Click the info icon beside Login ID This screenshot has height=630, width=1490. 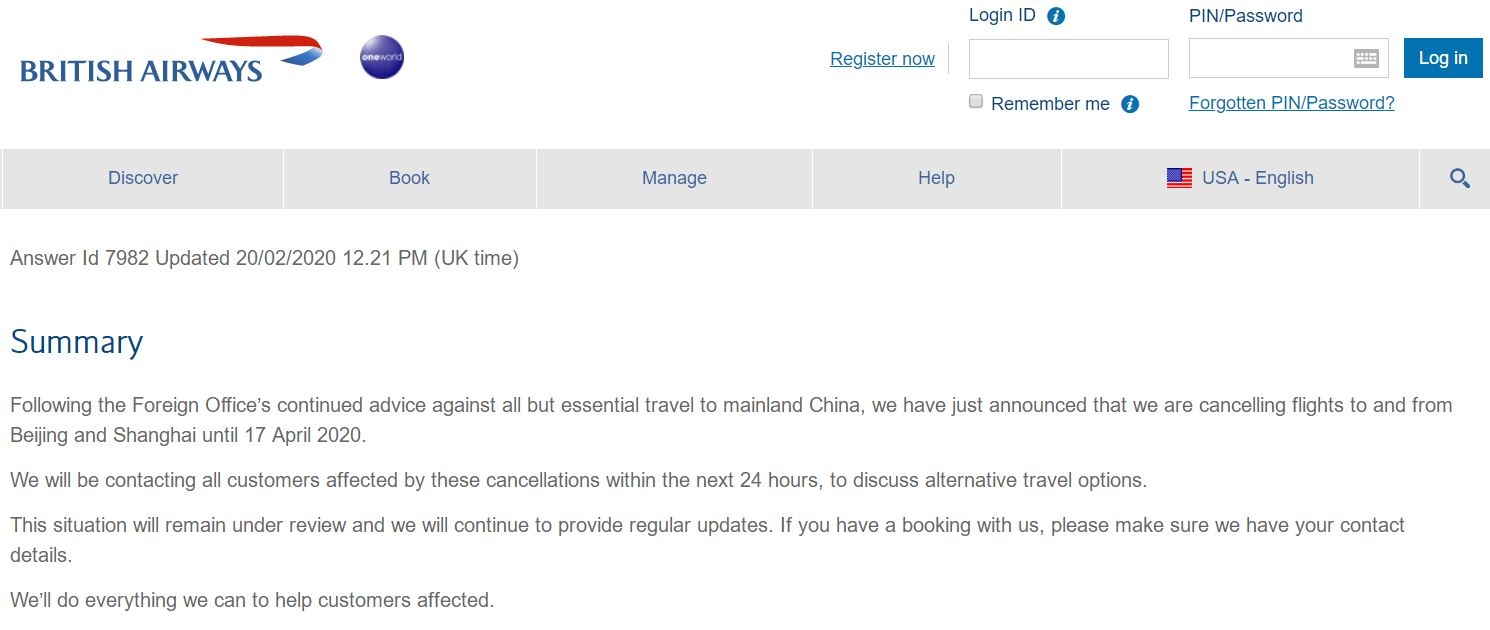1056,16
